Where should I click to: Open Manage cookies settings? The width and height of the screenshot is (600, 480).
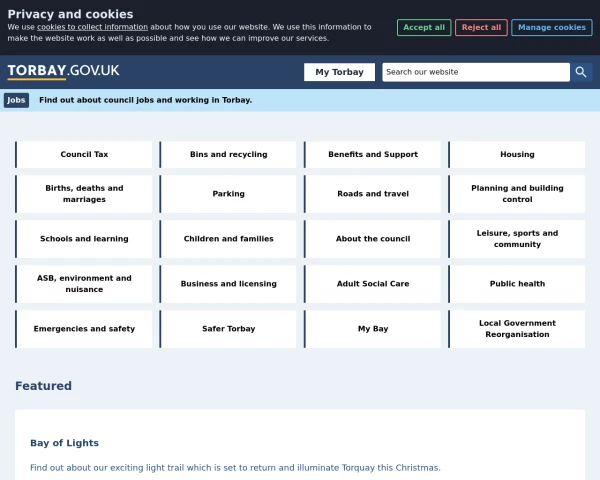(551, 27)
